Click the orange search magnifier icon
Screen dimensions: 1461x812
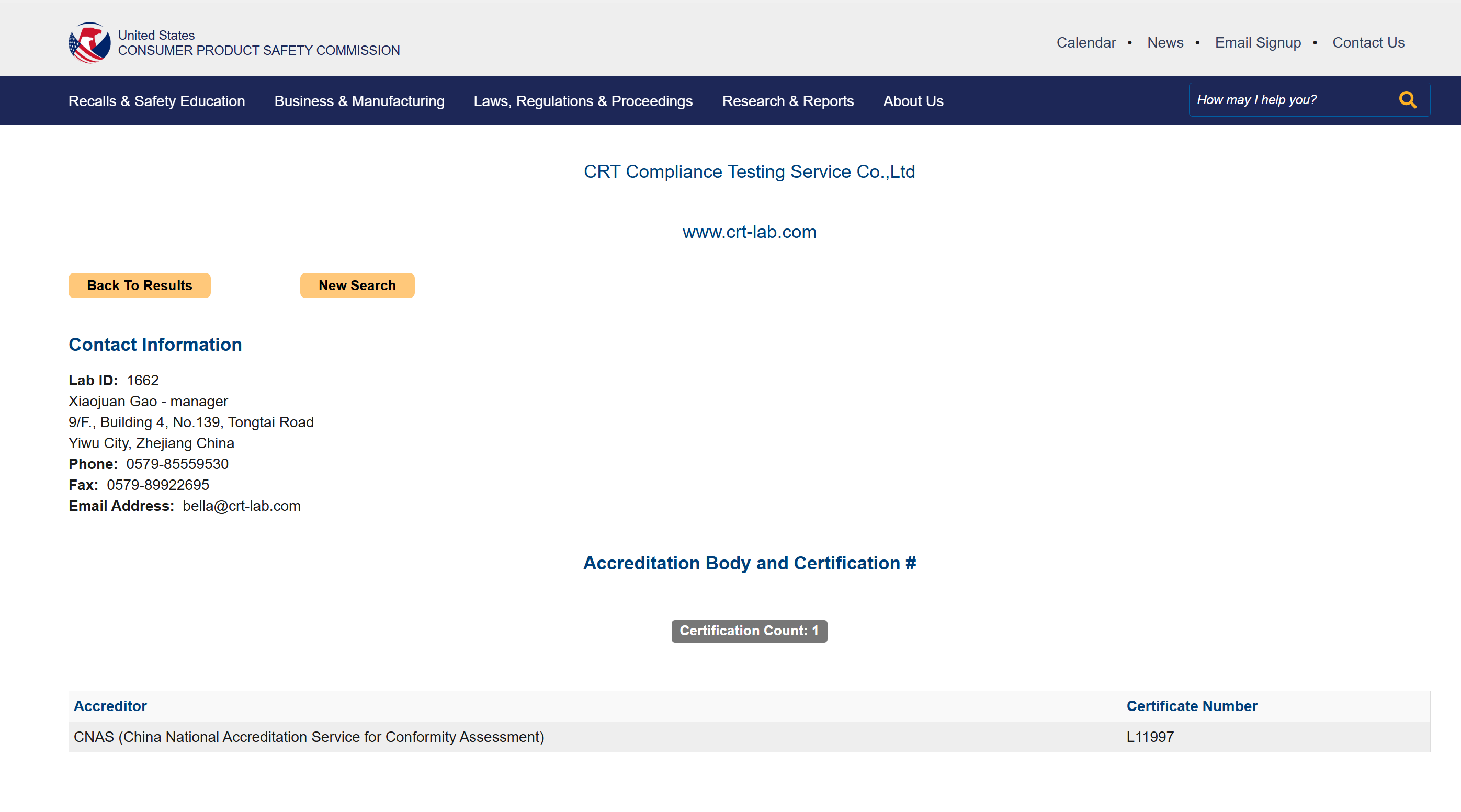pyautogui.click(x=1407, y=100)
